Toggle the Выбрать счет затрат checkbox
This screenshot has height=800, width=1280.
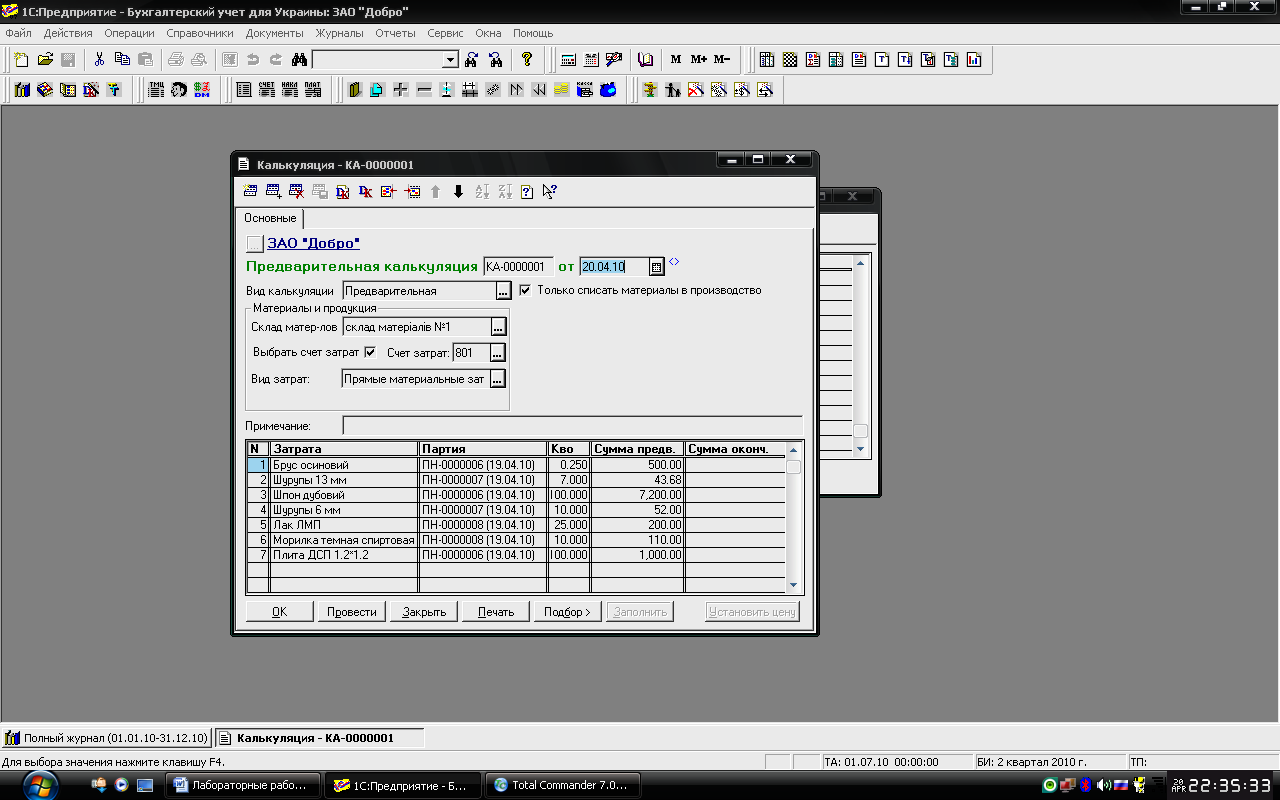click(x=370, y=352)
